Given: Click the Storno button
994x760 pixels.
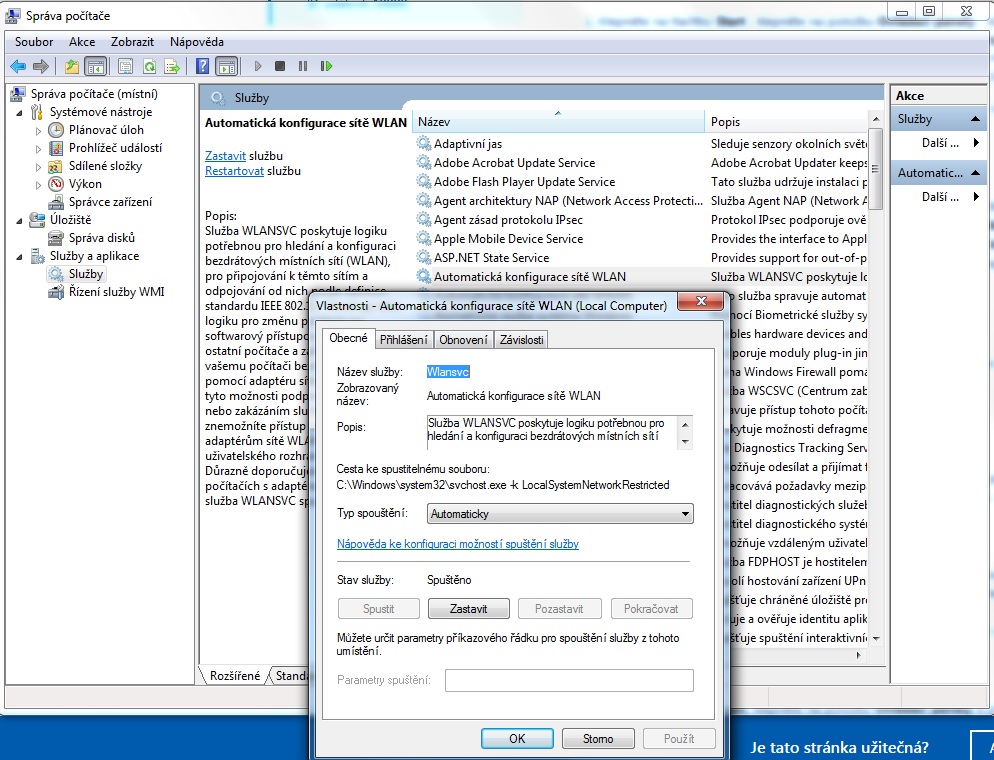Looking at the screenshot, I should (x=598, y=738).
